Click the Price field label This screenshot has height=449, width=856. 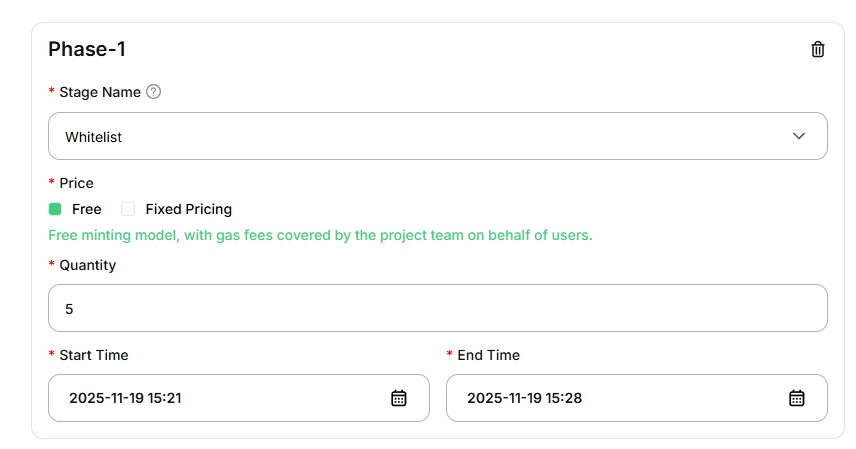(76, 183)
